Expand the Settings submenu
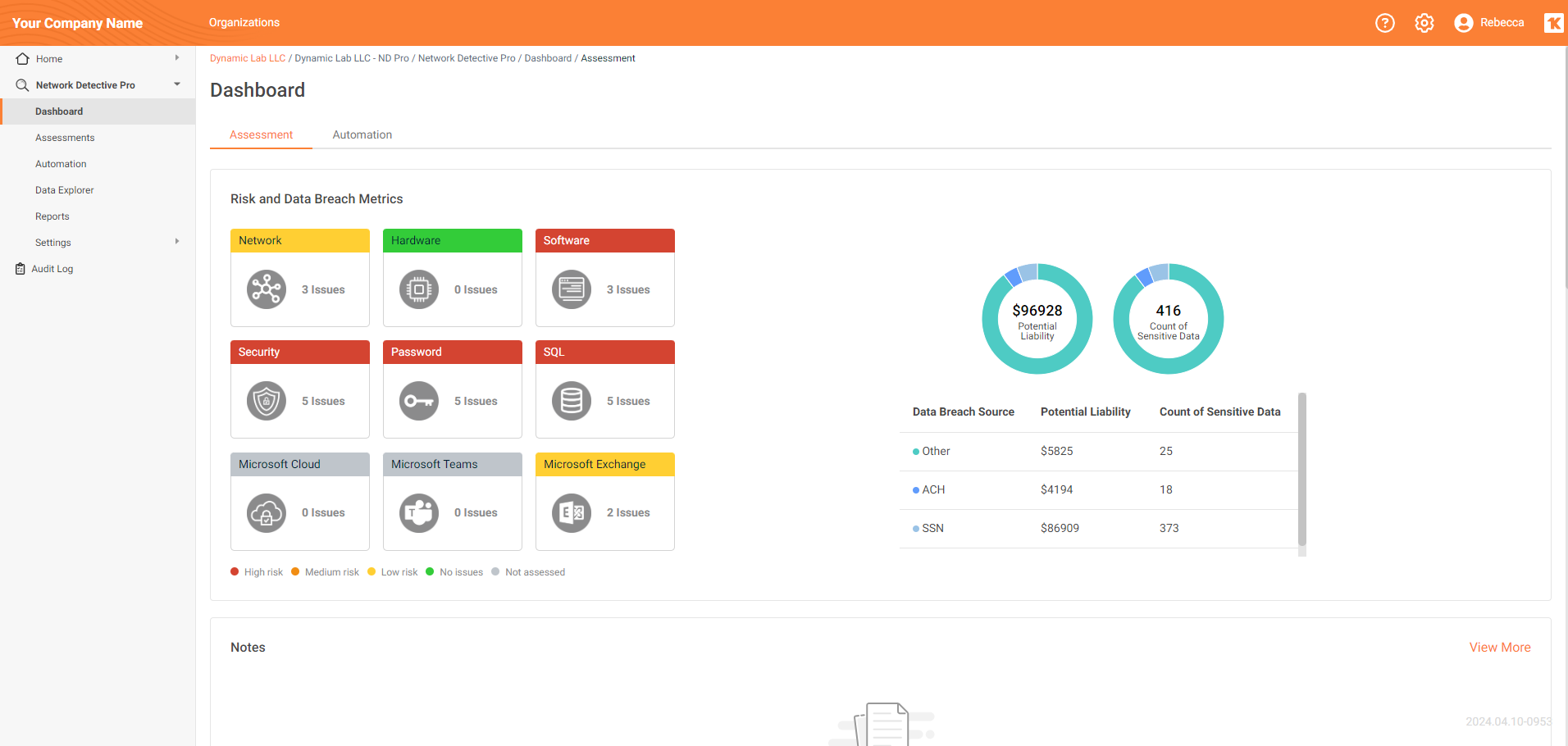Screen dimensions: 1568x746 point(176,242)
